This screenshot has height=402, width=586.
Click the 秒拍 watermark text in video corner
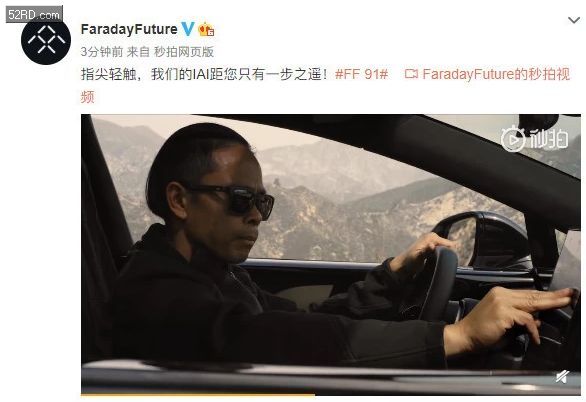click(x=549, y=139)
